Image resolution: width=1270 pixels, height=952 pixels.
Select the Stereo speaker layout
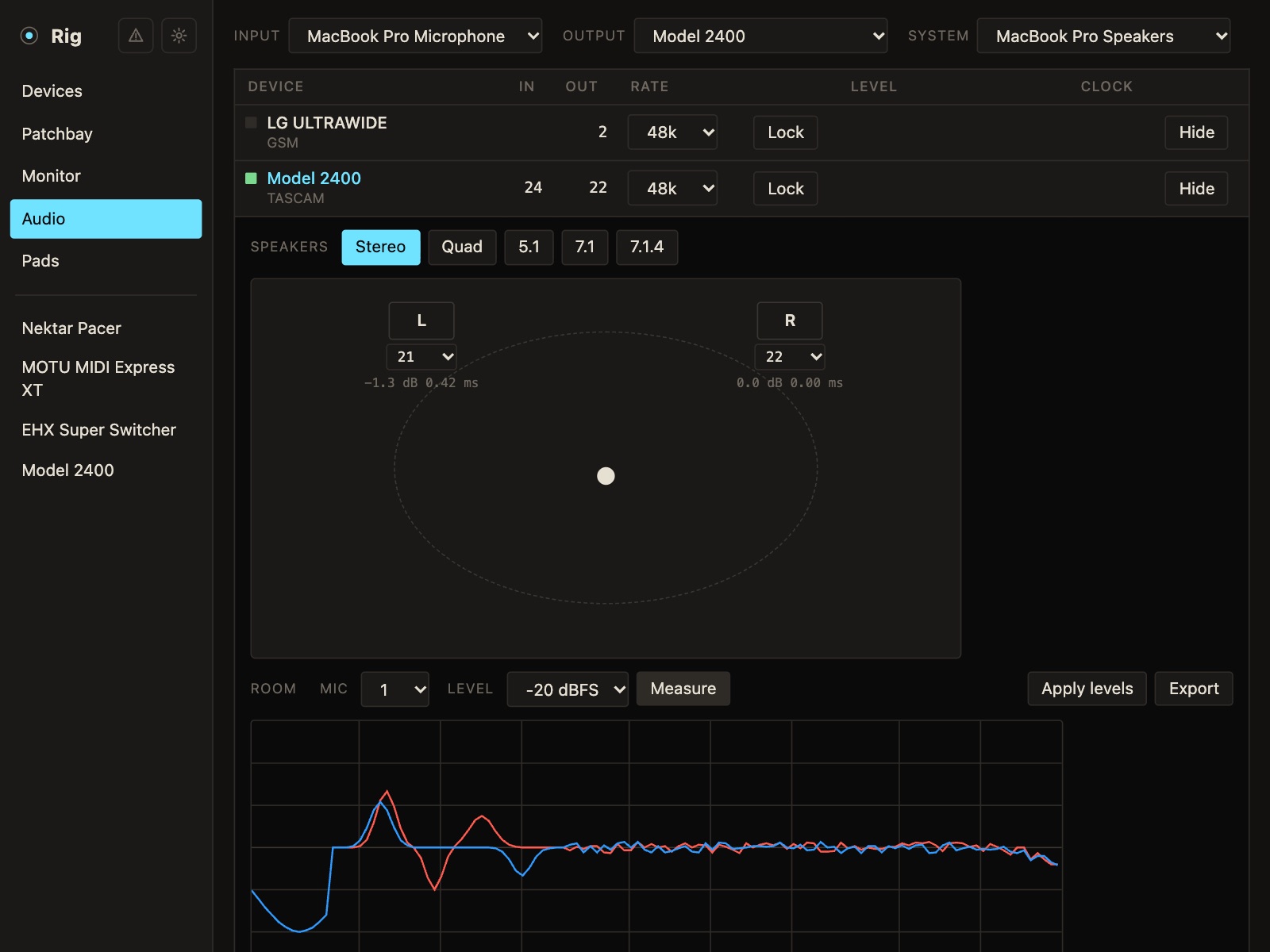tap(381, 248)
